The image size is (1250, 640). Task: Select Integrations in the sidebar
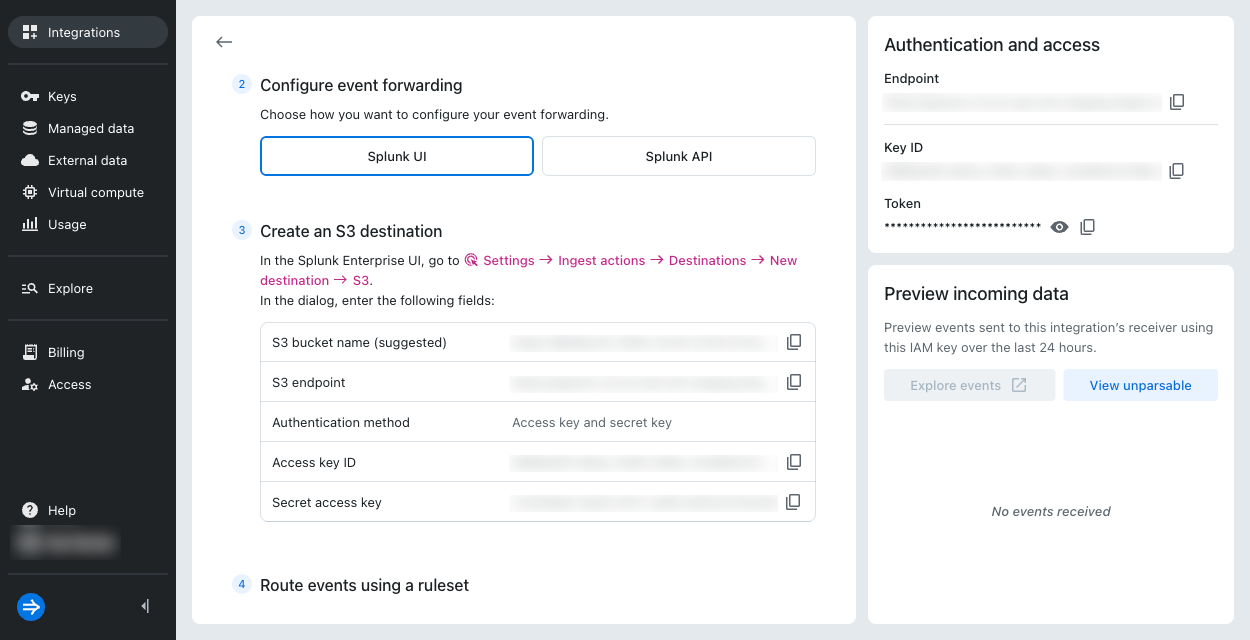tap(88, 32)
